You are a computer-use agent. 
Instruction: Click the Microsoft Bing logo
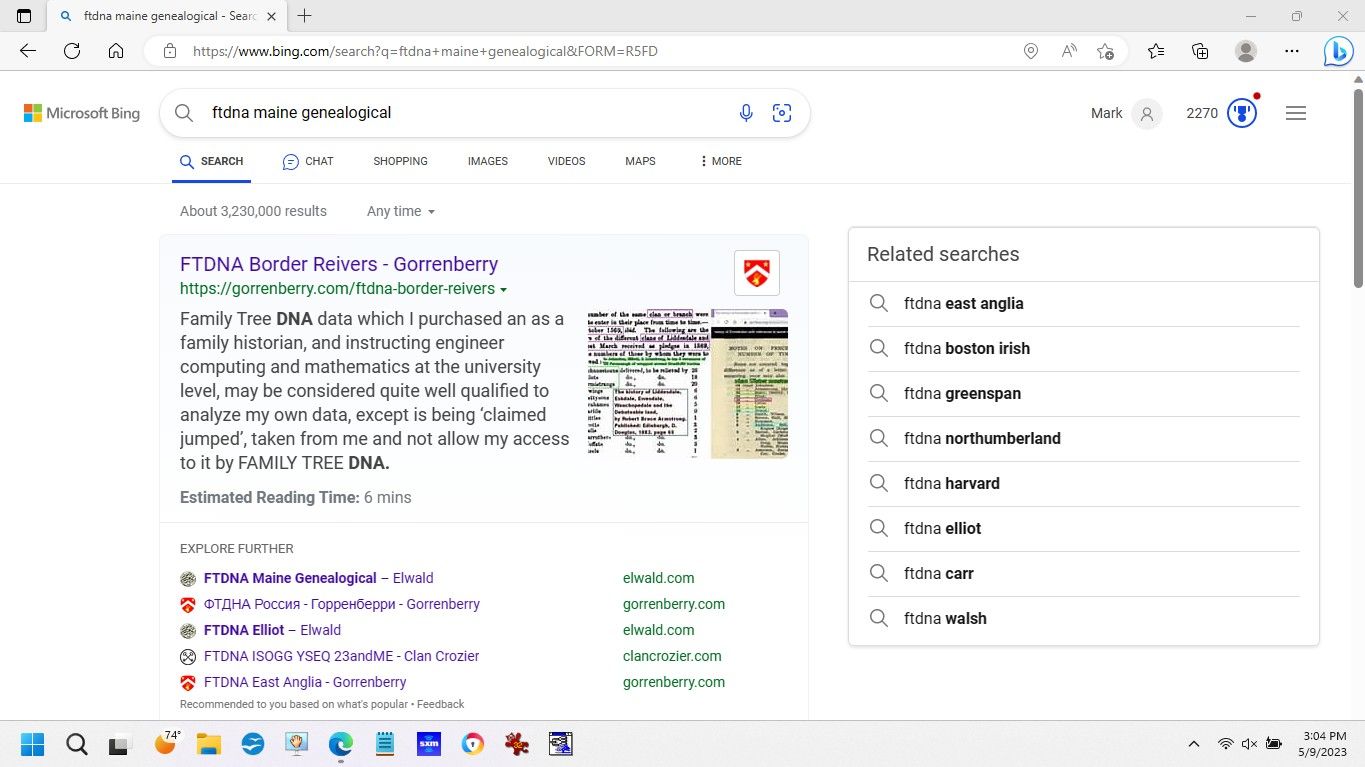click(x=82, y=113)
